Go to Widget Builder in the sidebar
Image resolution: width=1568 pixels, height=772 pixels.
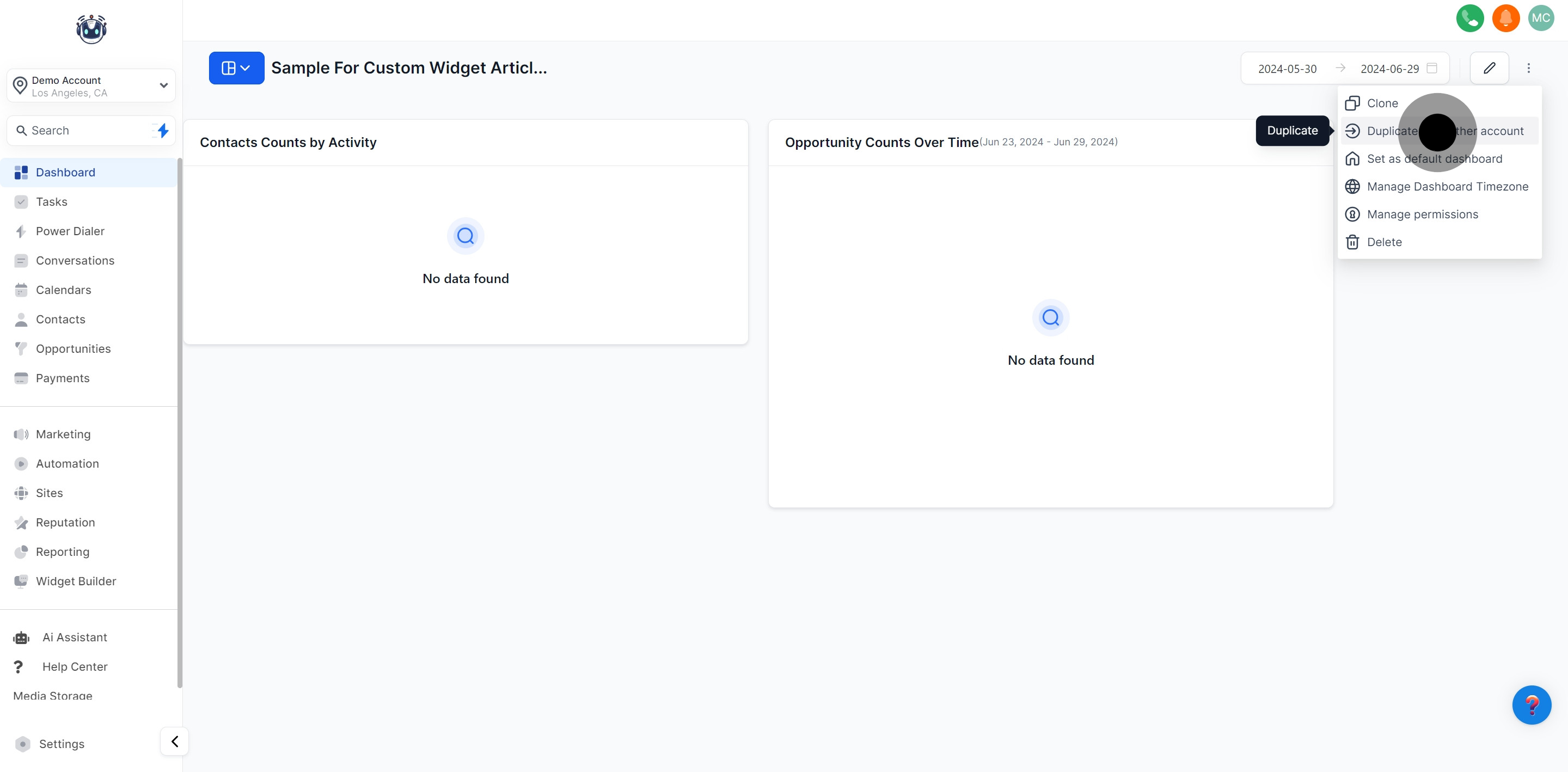[76, 581]
